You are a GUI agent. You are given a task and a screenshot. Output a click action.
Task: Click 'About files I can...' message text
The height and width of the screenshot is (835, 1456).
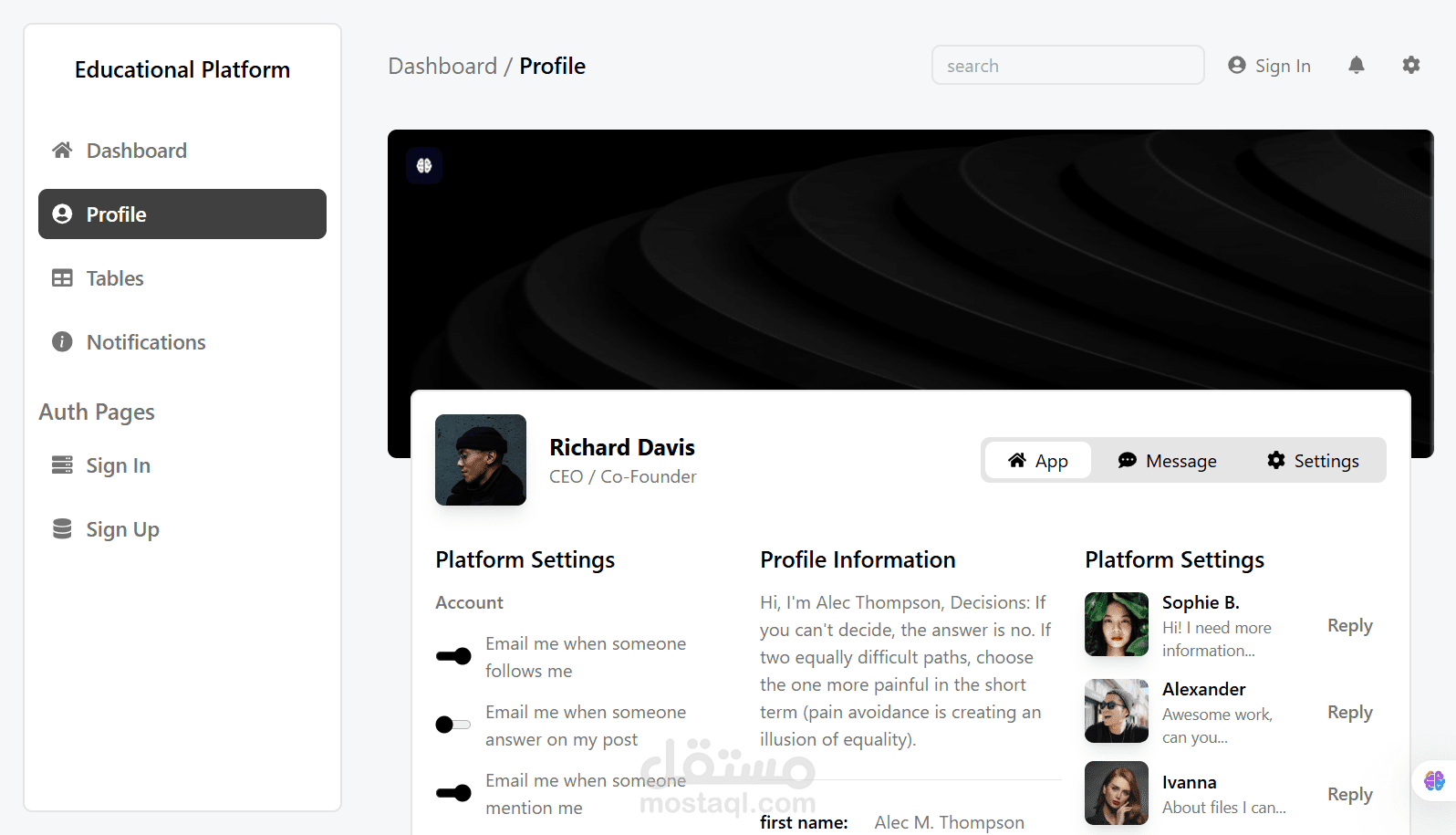point(1224,808)
